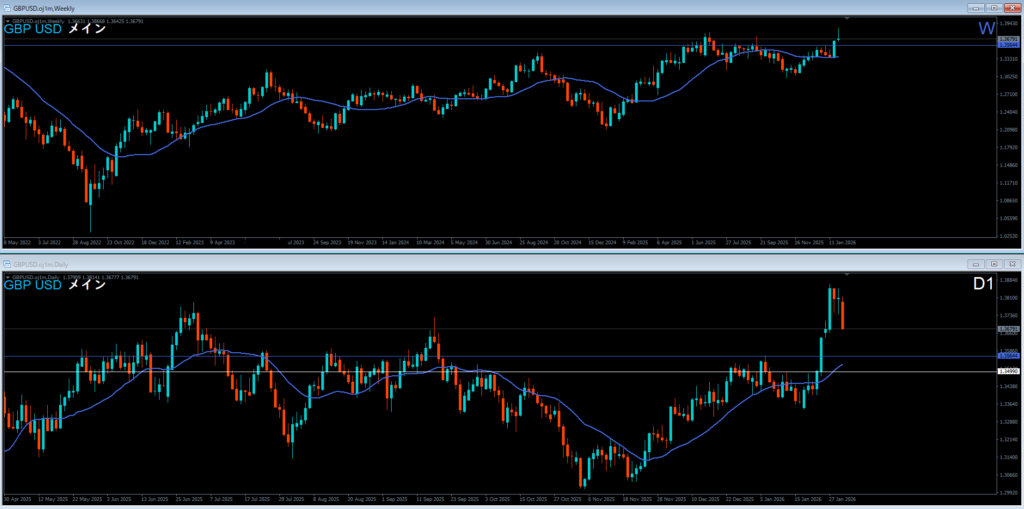The height and width of the screenshot is (509, 1024).
Task: Click the 1.36791 current price label on Daily chart
Action: 1009,329
